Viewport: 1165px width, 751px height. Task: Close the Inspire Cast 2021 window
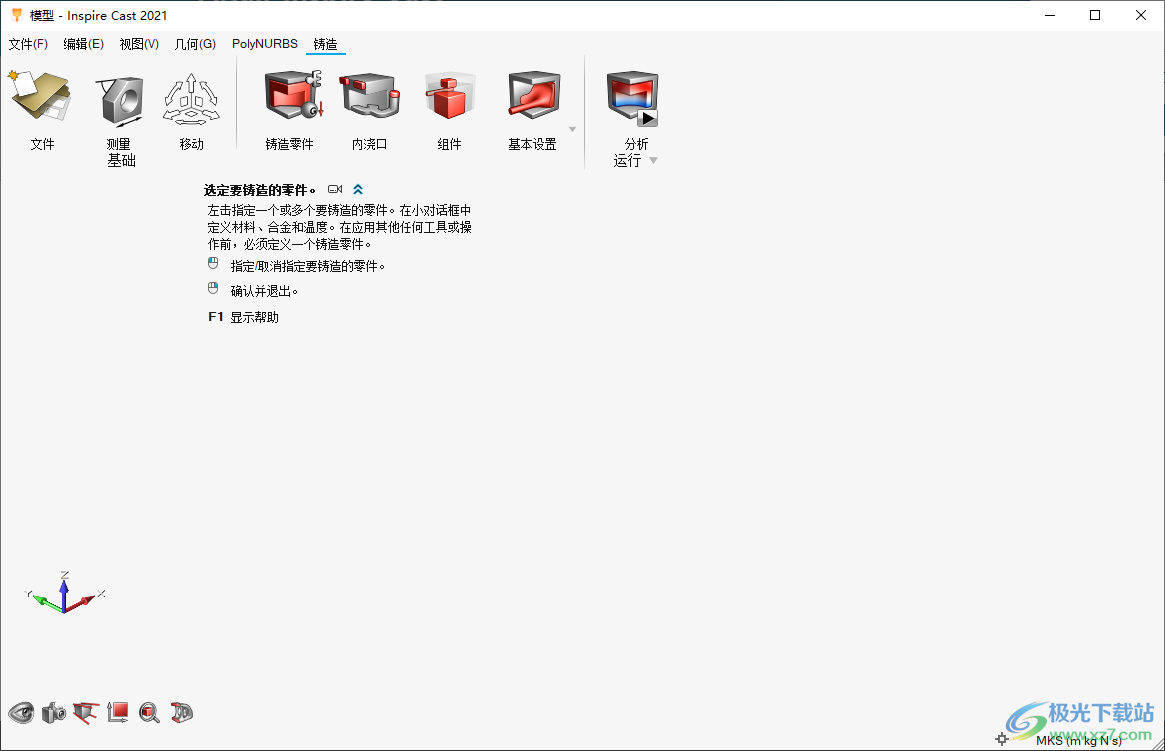click(x=1141, y=15)
